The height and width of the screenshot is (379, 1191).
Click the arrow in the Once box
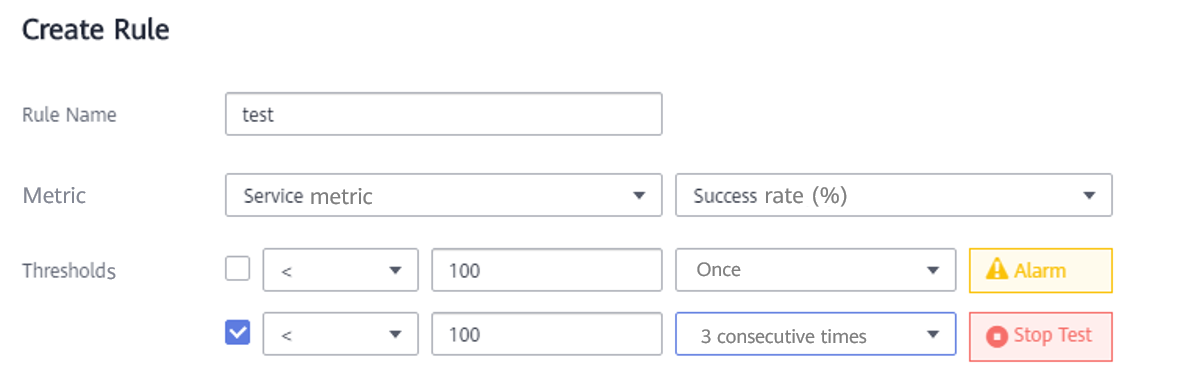932,270
